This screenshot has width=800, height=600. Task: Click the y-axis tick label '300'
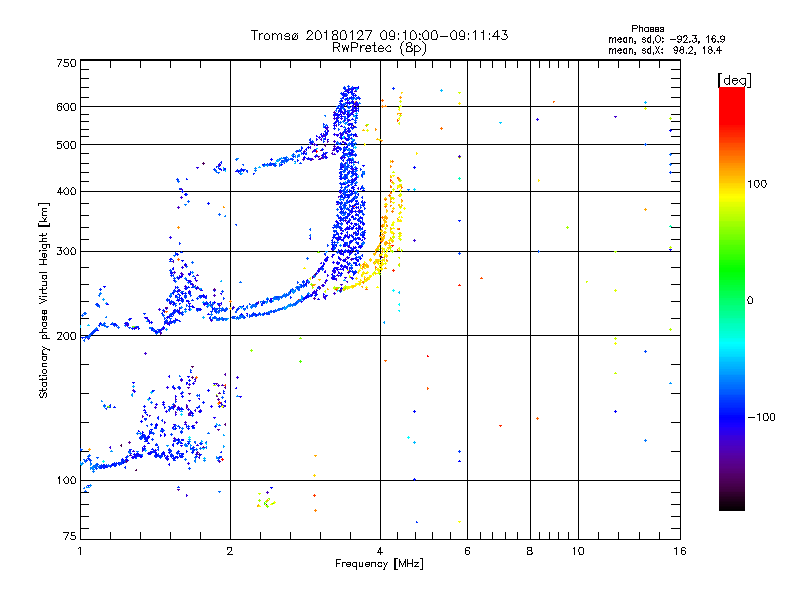pos(66,252)
